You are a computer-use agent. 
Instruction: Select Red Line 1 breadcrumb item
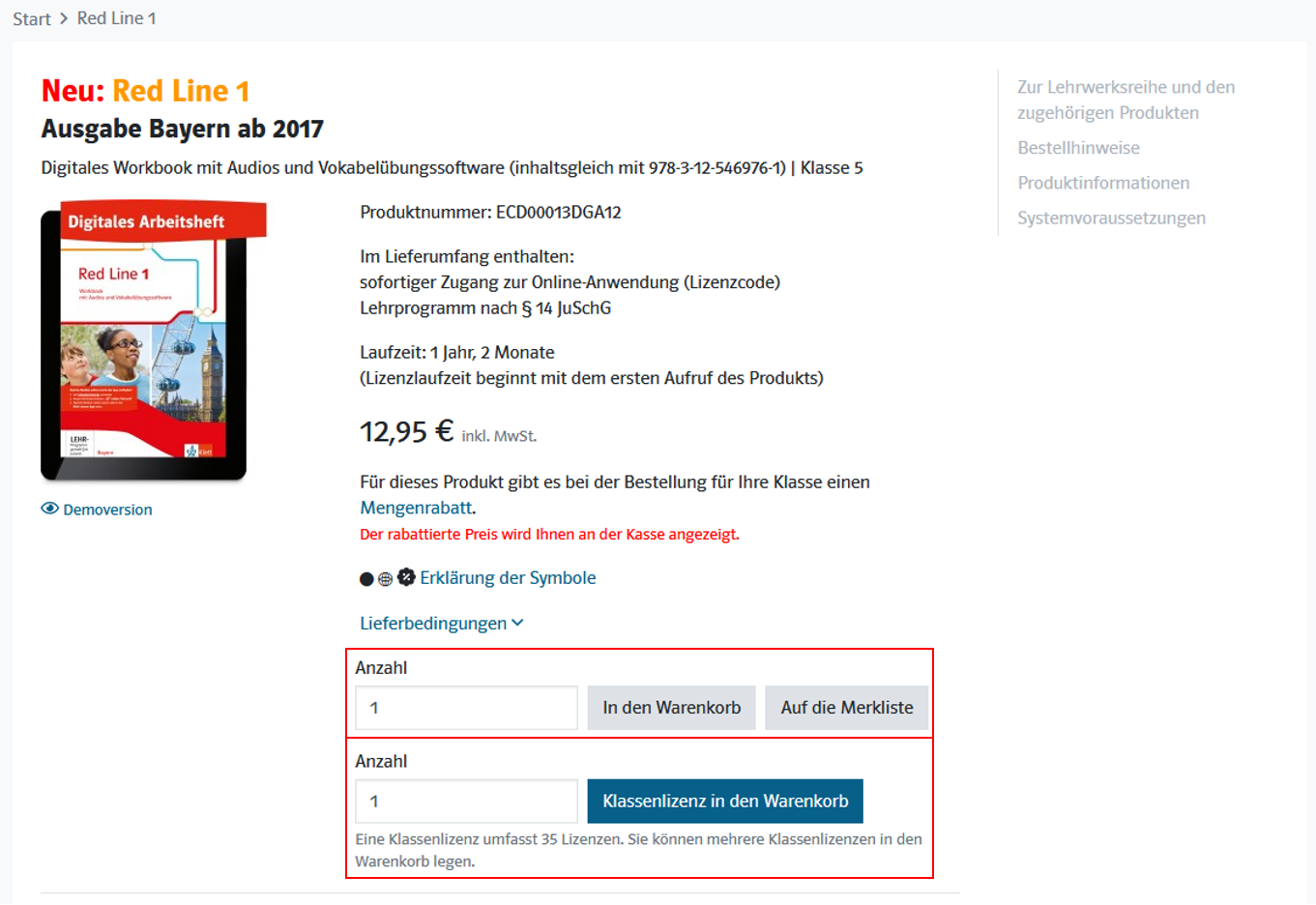tap(116, 18)
